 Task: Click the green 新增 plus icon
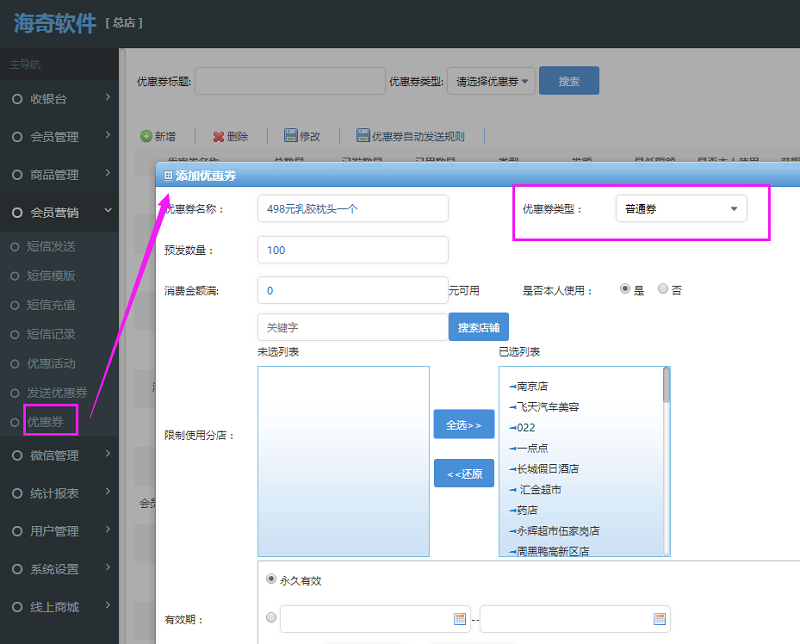click(x=147, y=134)
